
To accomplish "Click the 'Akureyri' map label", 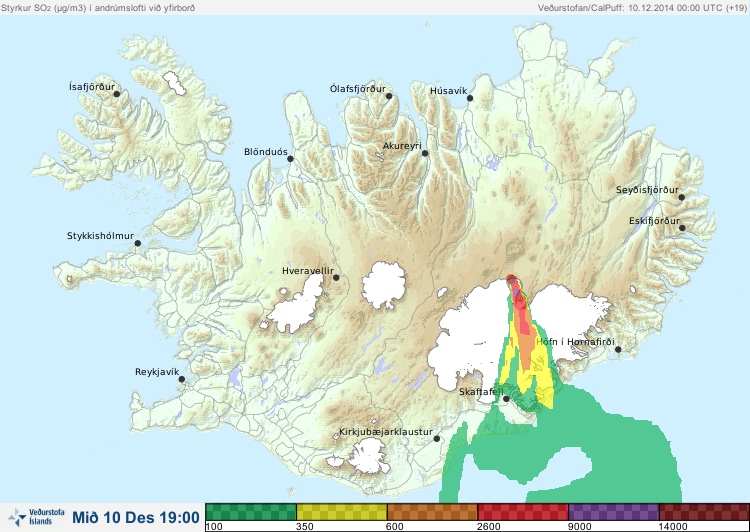I will tap(402, 146).
